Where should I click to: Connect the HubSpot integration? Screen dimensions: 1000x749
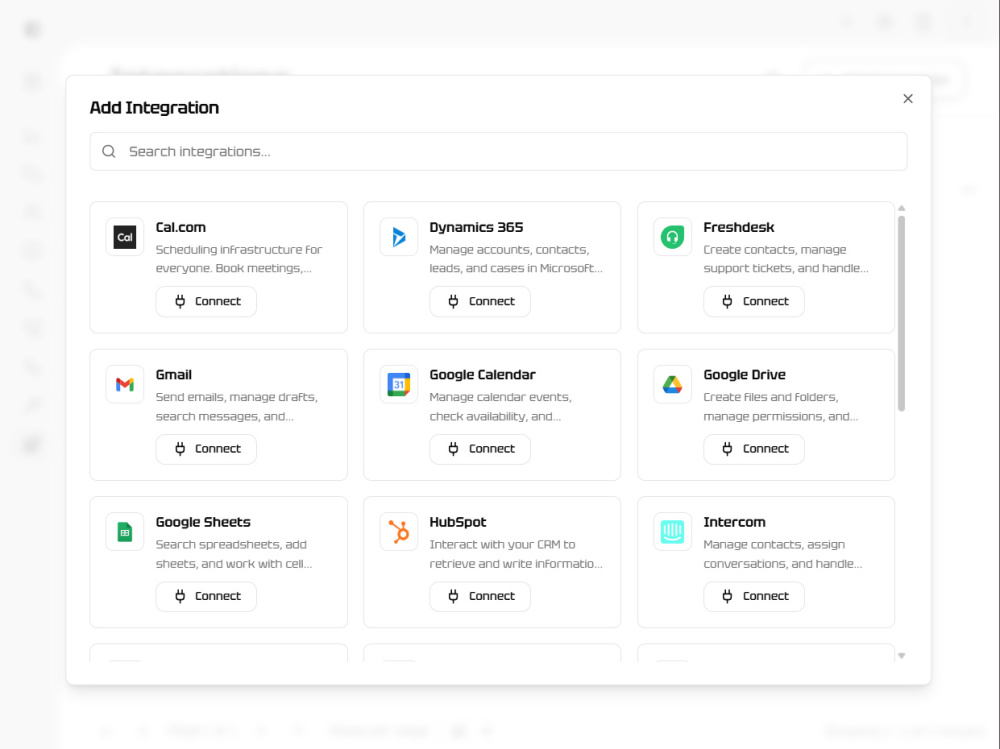point(480,596)
